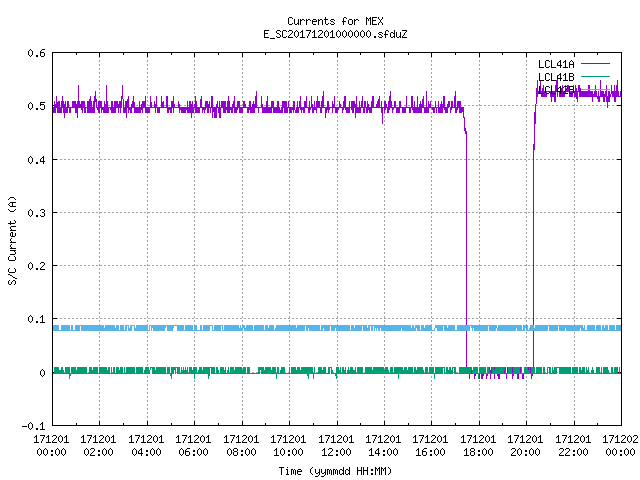Image resolution: width=640 pixels, height=480 pixels.
Task: Click the purple LCL41A legend line sample
Action: [595, 64]
